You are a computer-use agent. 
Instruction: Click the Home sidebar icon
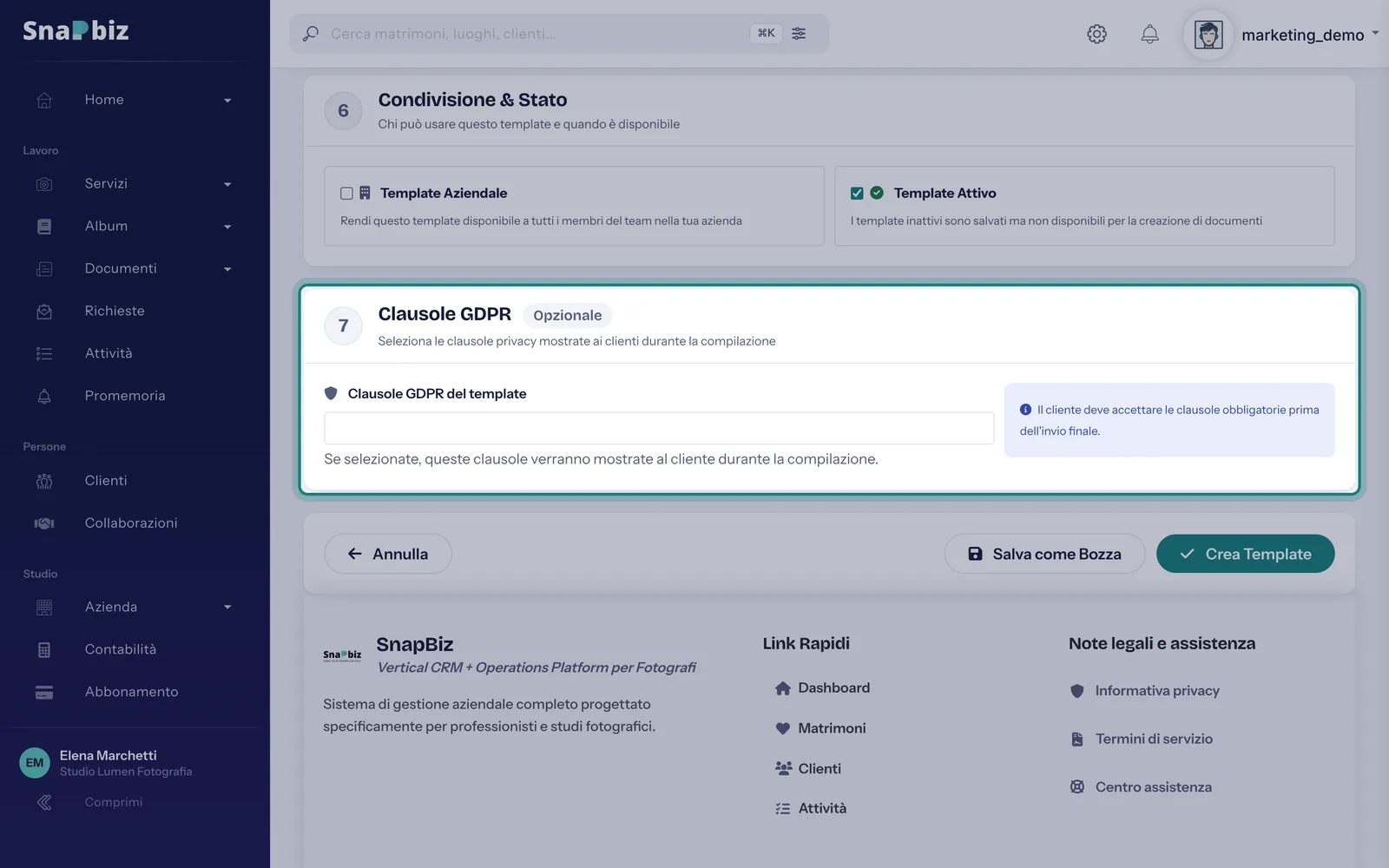[44, 100]
